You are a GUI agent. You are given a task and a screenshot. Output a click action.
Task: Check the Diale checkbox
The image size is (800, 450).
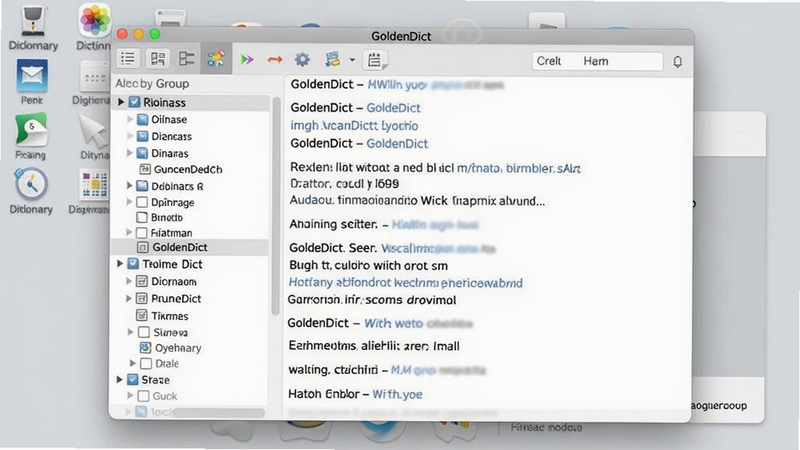pyautogui.click(x=146, y=364)
